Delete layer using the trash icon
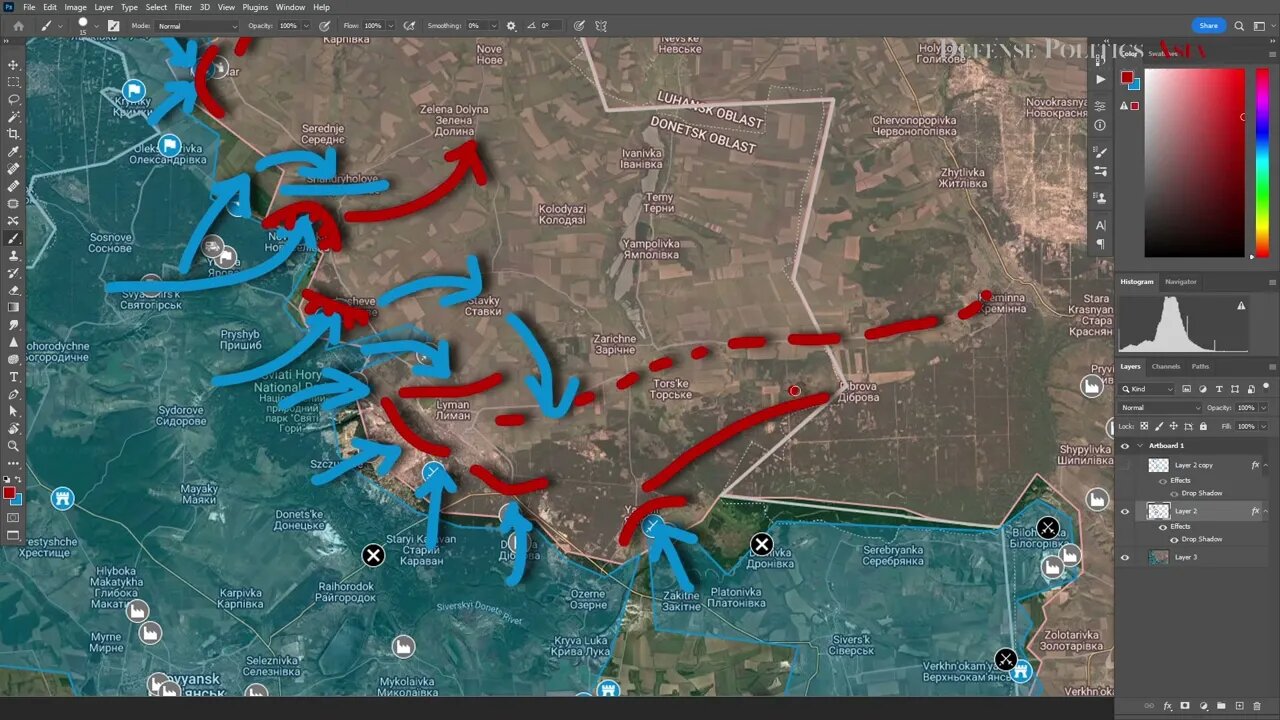 click(x=1257, y=706)
